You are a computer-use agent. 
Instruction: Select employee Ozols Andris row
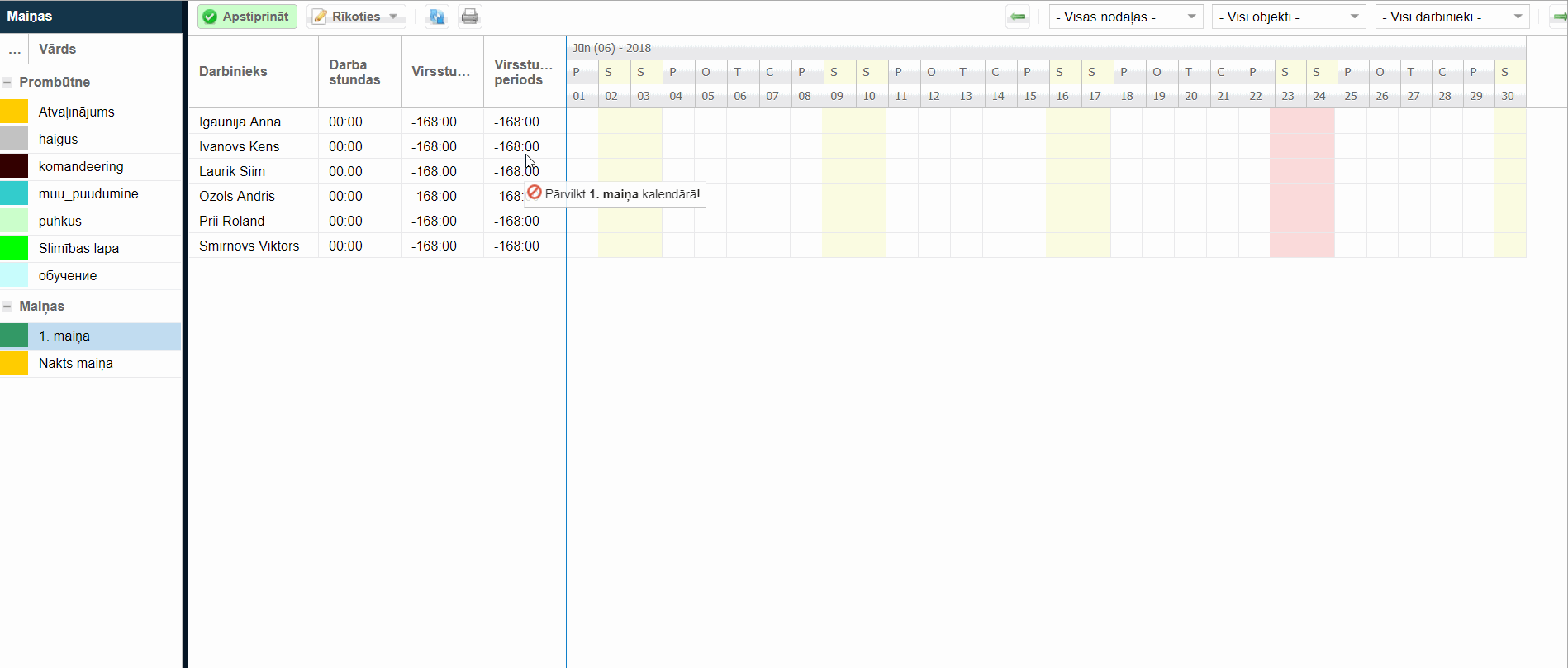(237, 196)
